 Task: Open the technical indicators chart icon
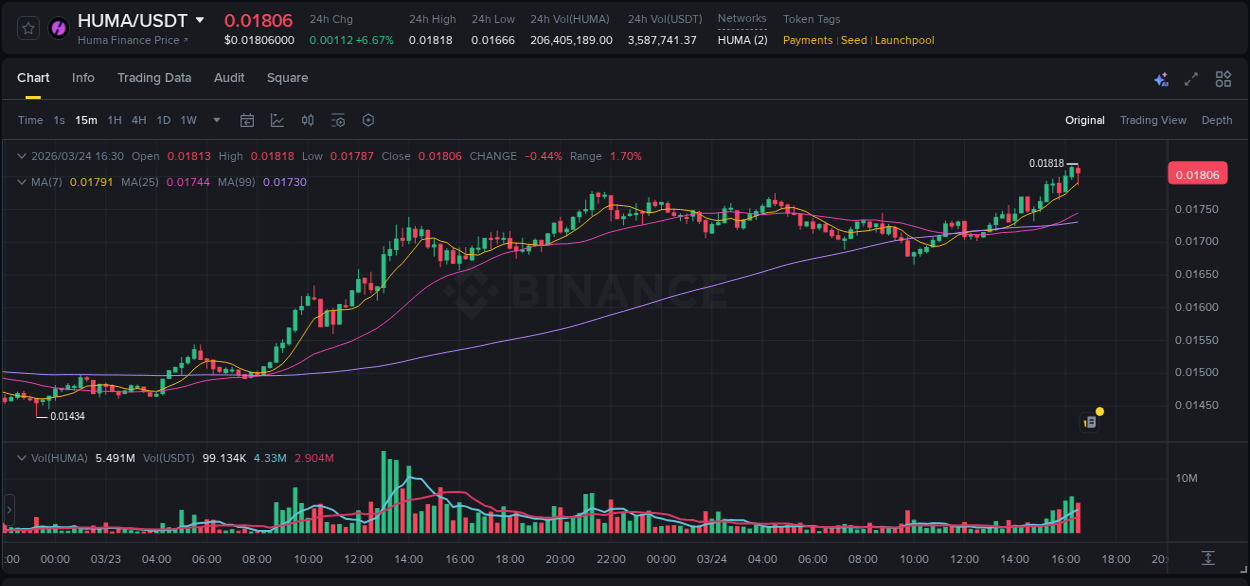277,120
